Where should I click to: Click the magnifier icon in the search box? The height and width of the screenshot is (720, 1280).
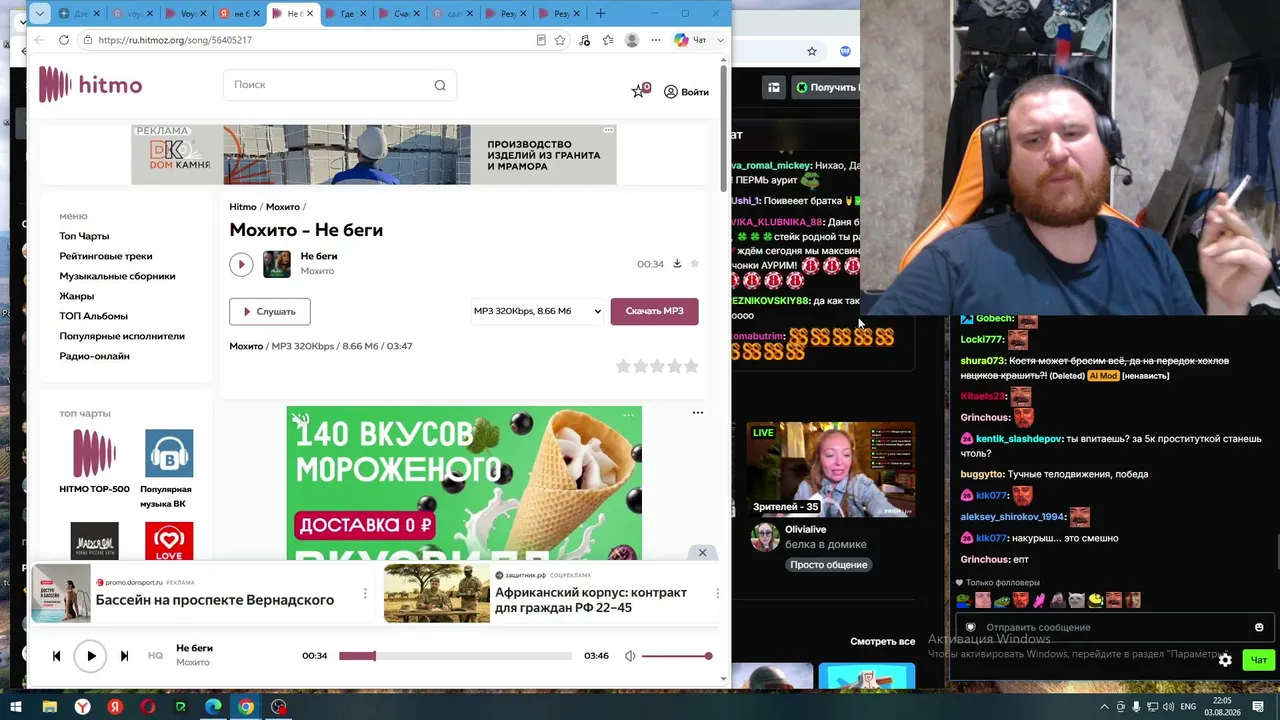[x=440, y=85]
